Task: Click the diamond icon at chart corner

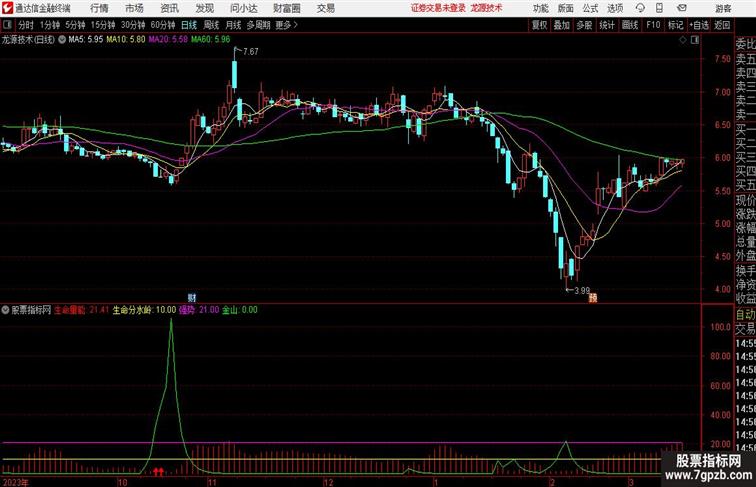Action: [683, 40]
